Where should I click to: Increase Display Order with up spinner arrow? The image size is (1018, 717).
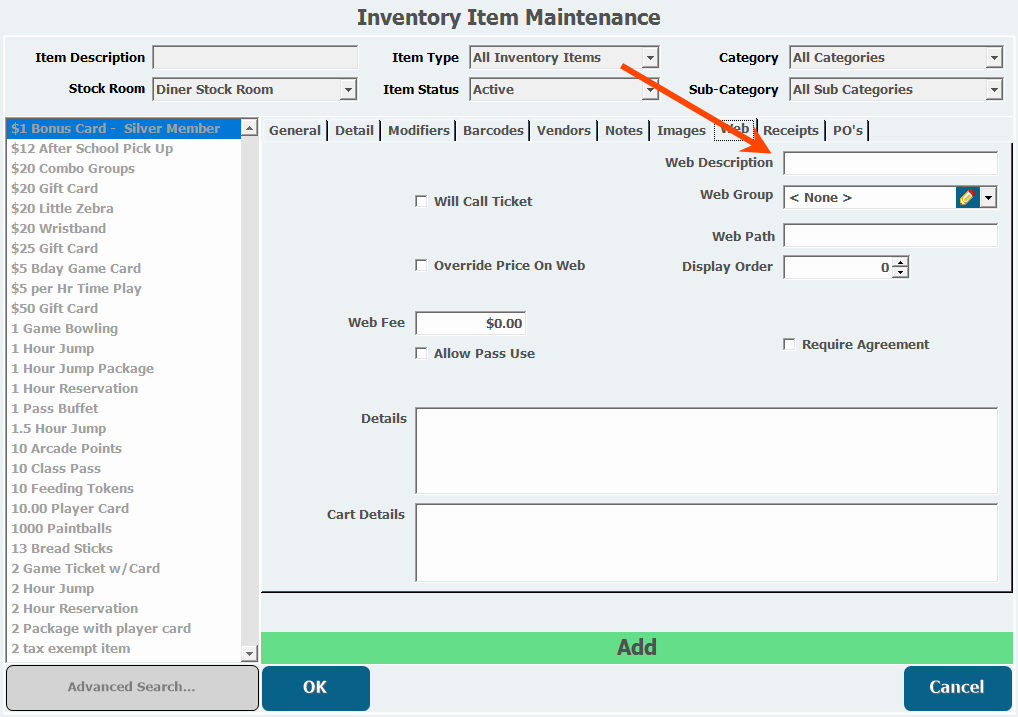click(900, 263)
